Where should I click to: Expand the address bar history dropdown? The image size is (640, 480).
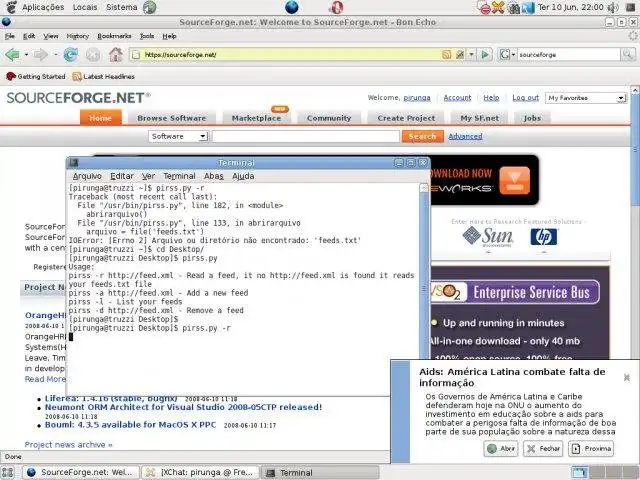tap(471, 54)
